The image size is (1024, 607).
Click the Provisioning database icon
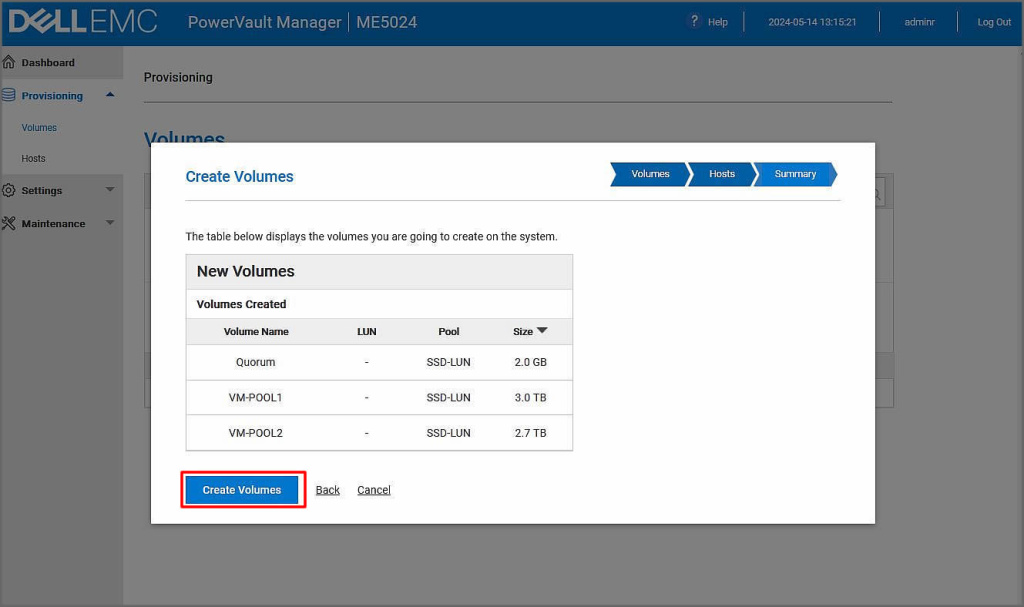pyautogui.click(x=9, y=96)
